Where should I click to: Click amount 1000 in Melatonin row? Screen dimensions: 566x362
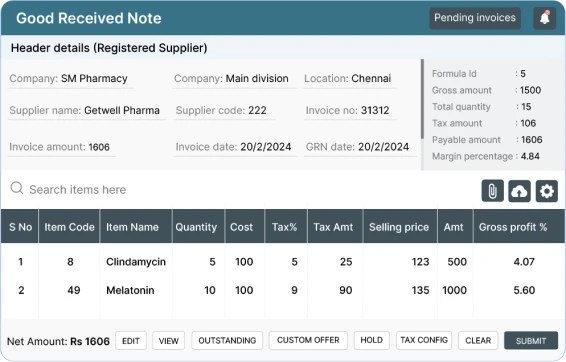[454, 290]
